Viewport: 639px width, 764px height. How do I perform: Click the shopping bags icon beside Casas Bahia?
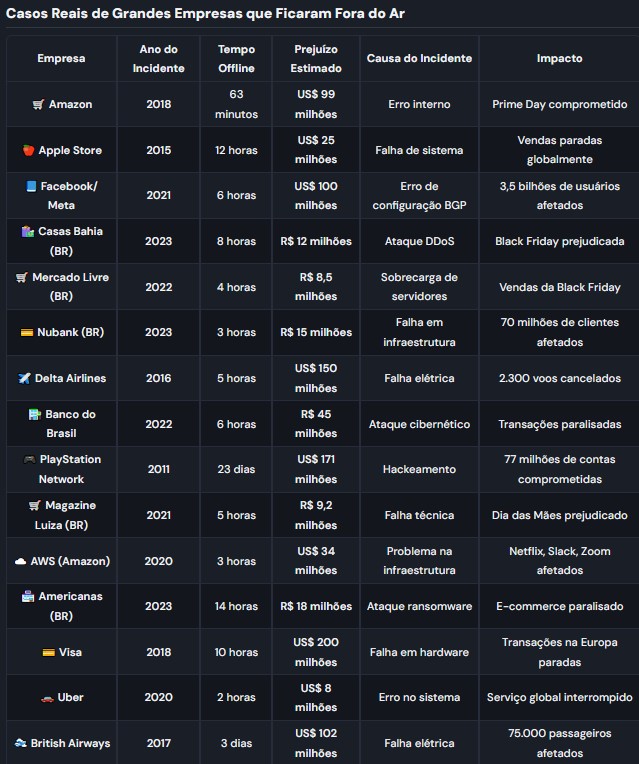click(x=27, y=232)
